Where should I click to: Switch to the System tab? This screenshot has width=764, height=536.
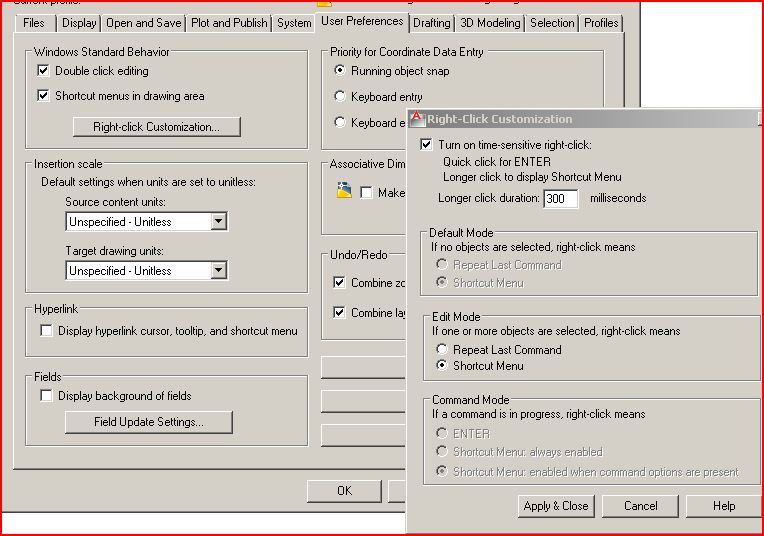point(294,23)
